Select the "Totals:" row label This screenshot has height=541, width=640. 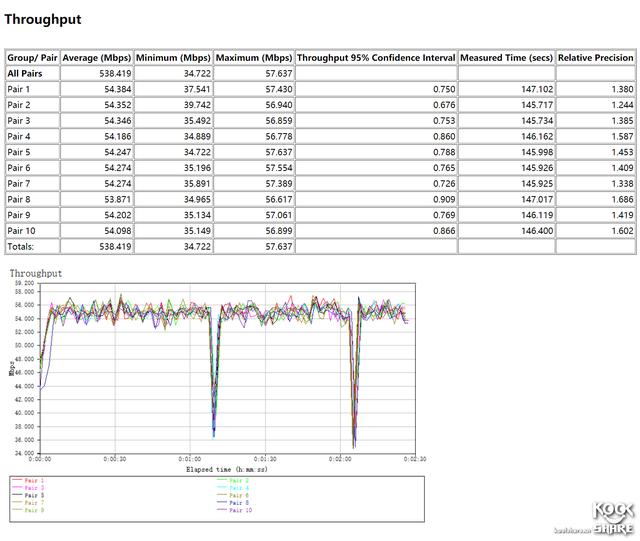pyautogui.click(x=20, y=246)
